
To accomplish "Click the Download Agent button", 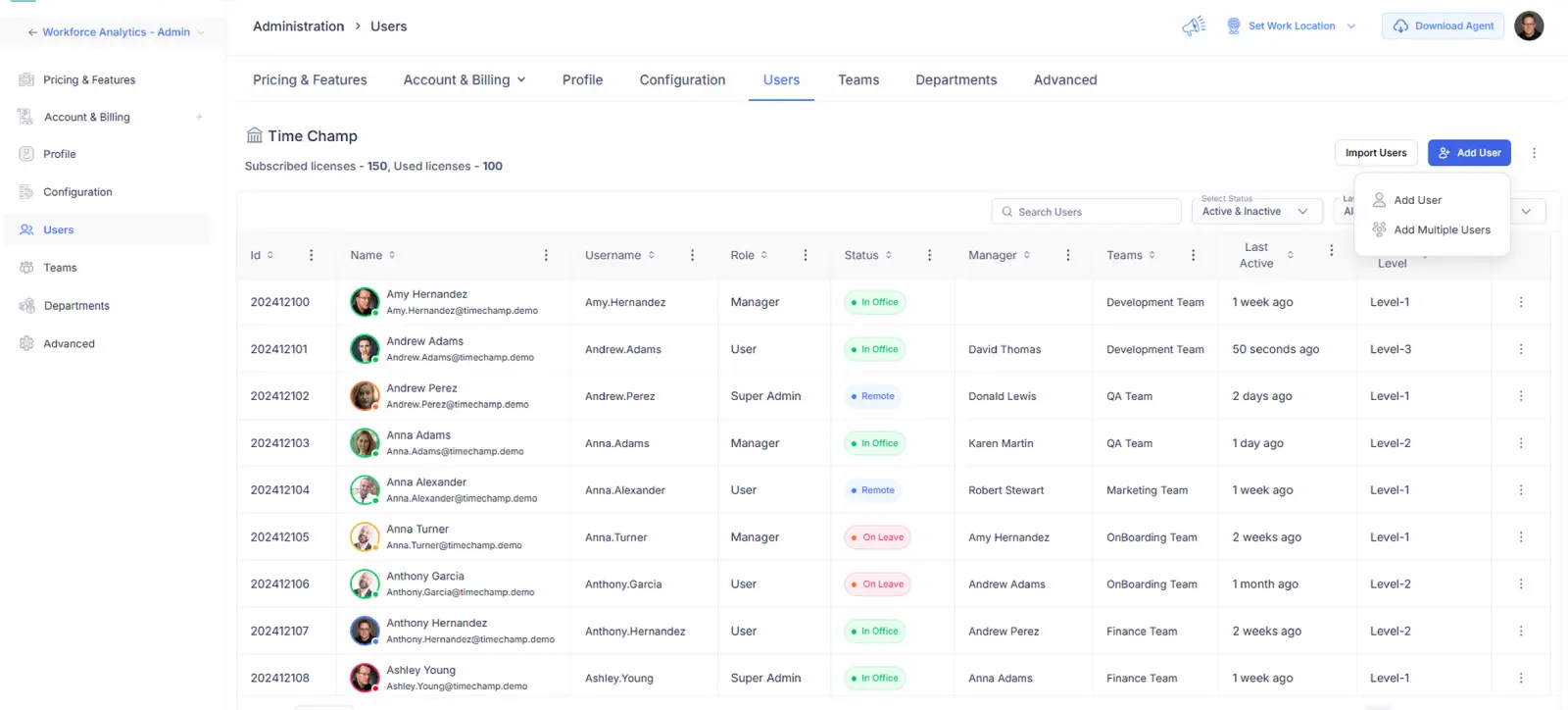I will pos(1443,26).
